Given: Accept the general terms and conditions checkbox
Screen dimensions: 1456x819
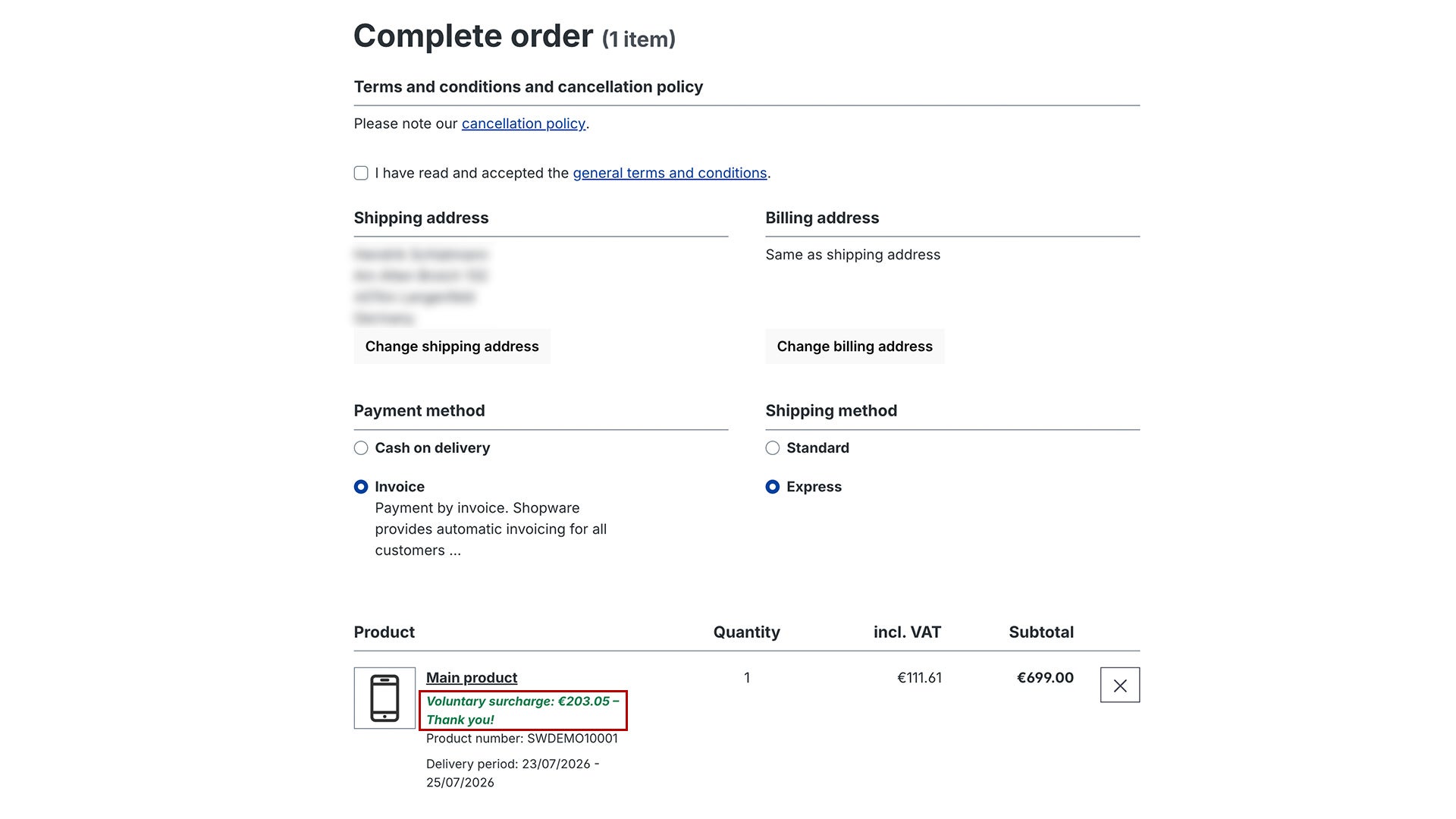Looking at the screenshot, I should [x=361, y=173].
